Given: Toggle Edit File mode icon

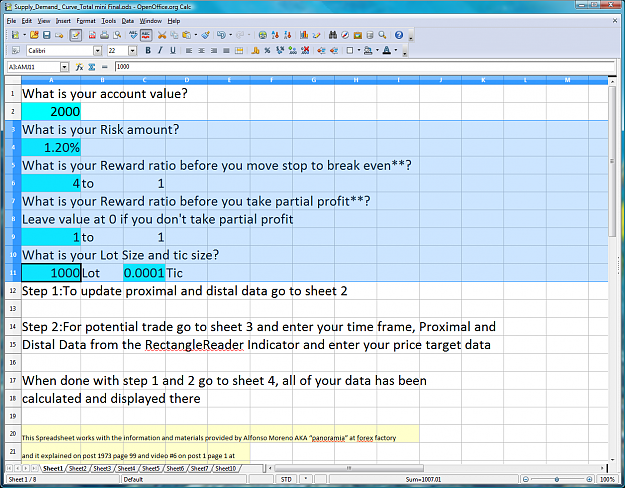Looking at the screenshot, I should point(75,35).
